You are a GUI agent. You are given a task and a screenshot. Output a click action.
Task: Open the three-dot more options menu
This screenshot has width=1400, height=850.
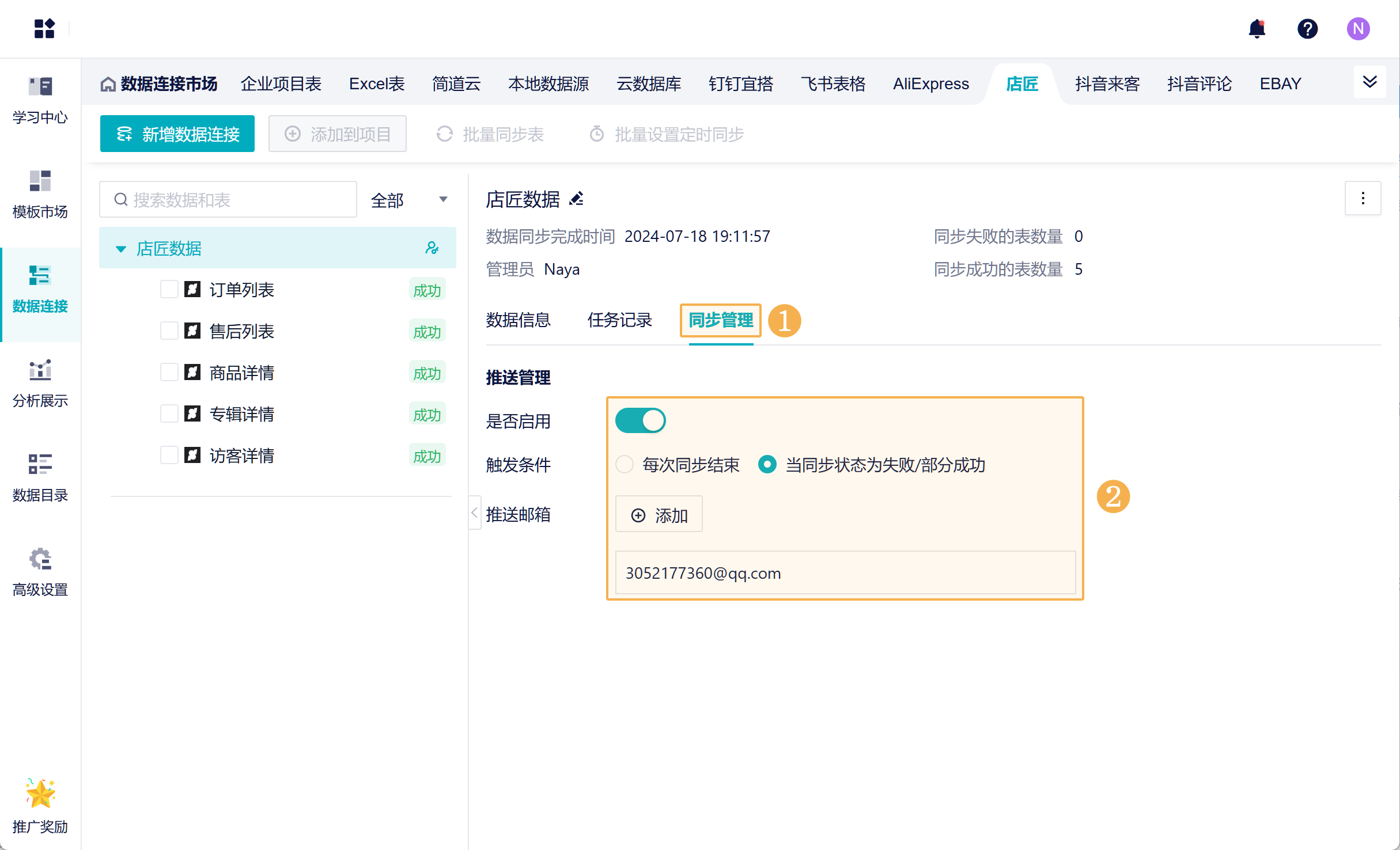coord(1363,199)
